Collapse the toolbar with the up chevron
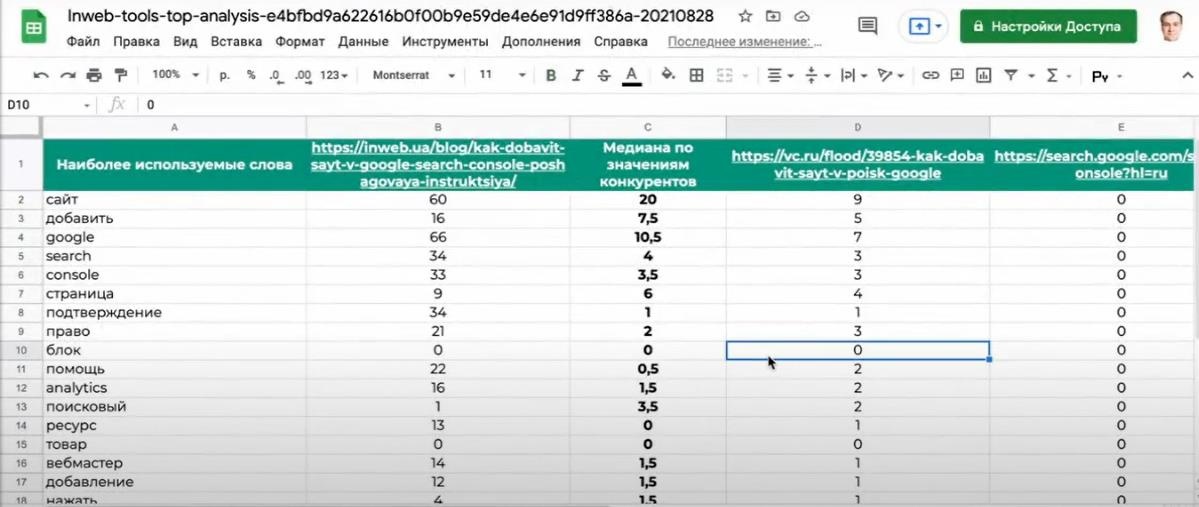1199x507 pixels. click(1188, 75)
